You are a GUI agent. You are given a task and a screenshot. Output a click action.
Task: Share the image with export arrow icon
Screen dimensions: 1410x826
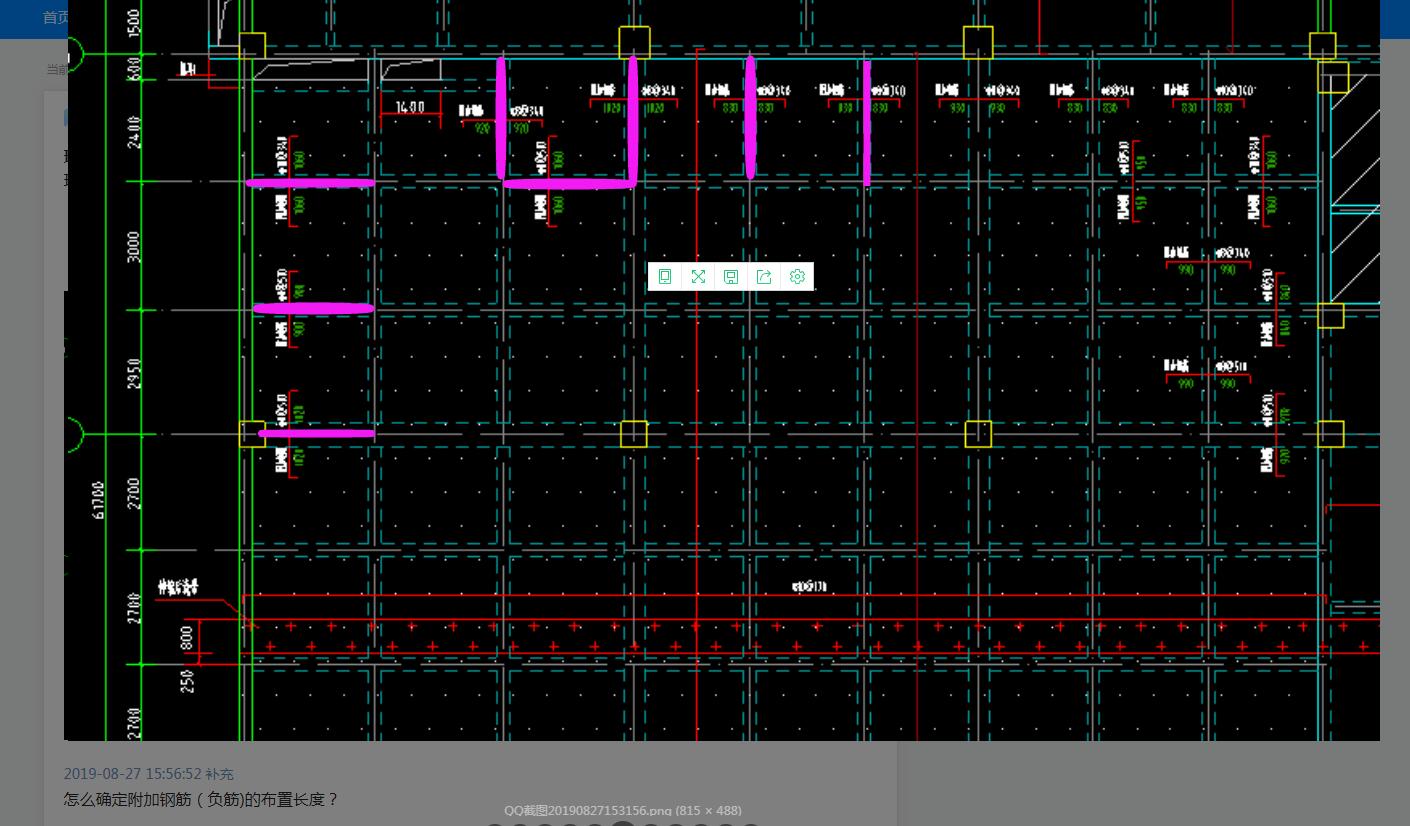tap(764, 277)
